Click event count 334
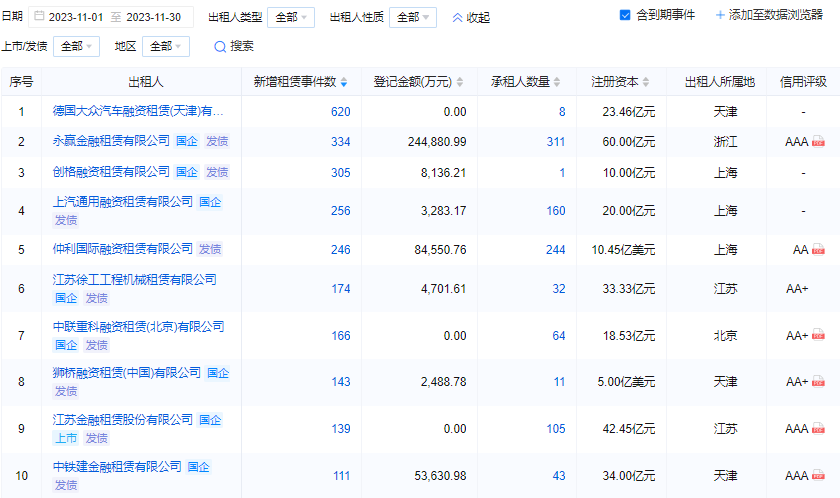The height and width of the screenshot is (498, 840). tap(341, 142)
